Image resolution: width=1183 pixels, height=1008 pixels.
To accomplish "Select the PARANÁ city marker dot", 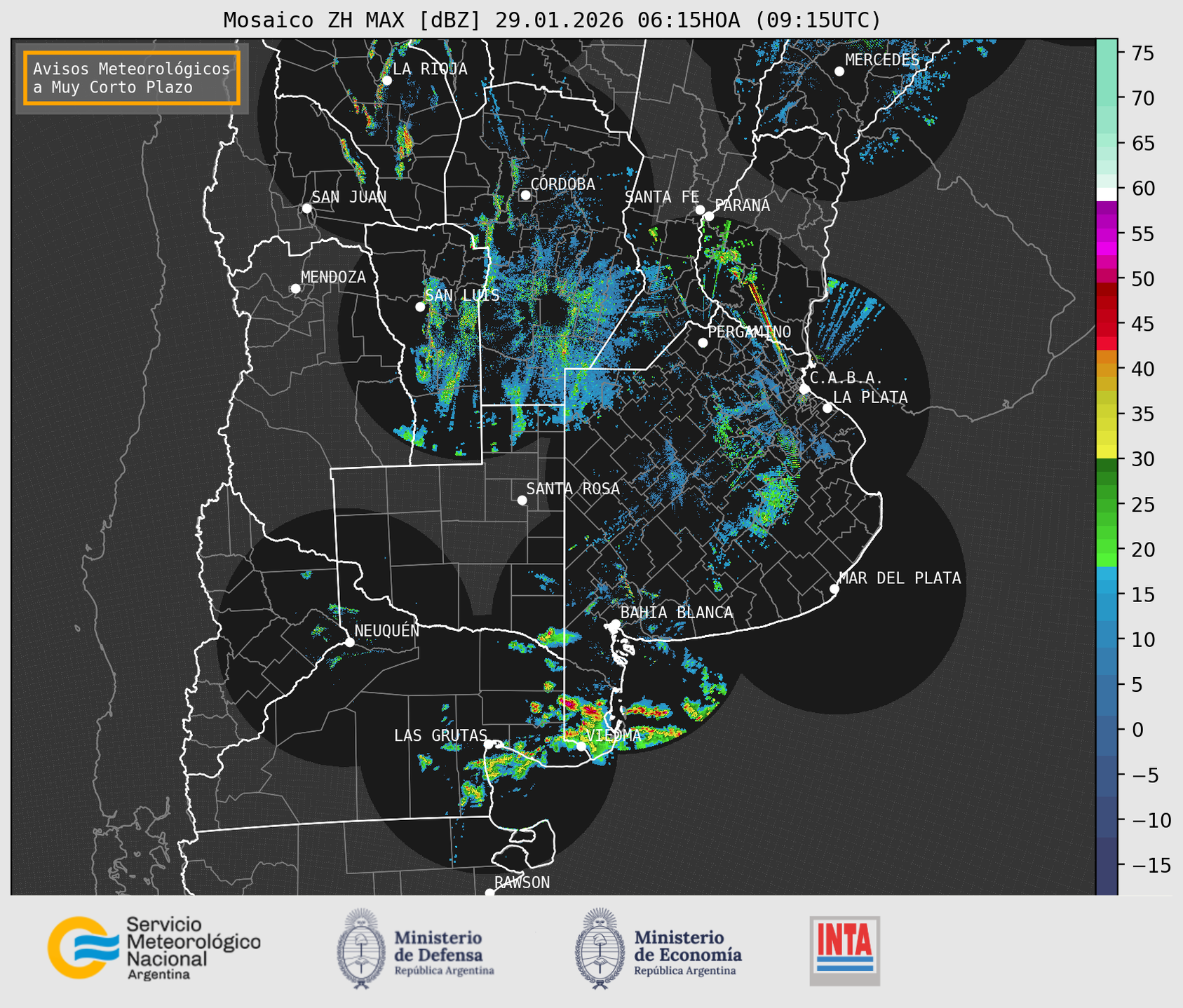I will [709, 216].
